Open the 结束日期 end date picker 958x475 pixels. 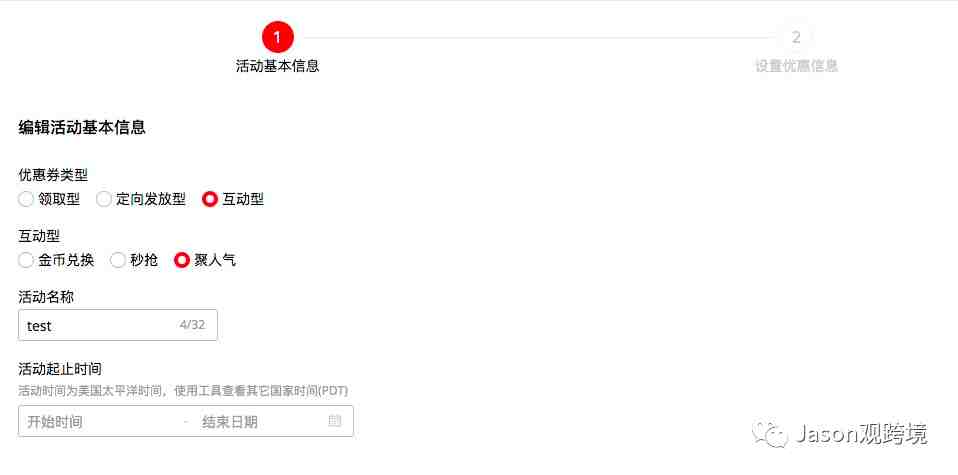pos(230,422)
